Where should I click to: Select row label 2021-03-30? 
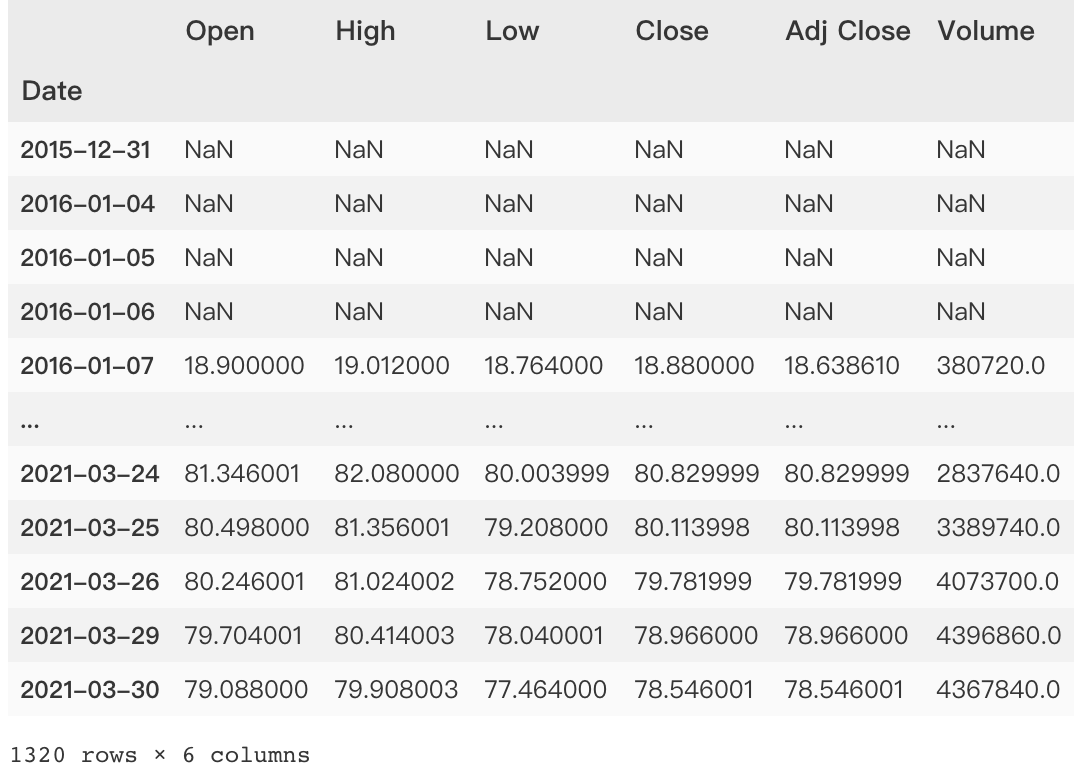point(90,689)
